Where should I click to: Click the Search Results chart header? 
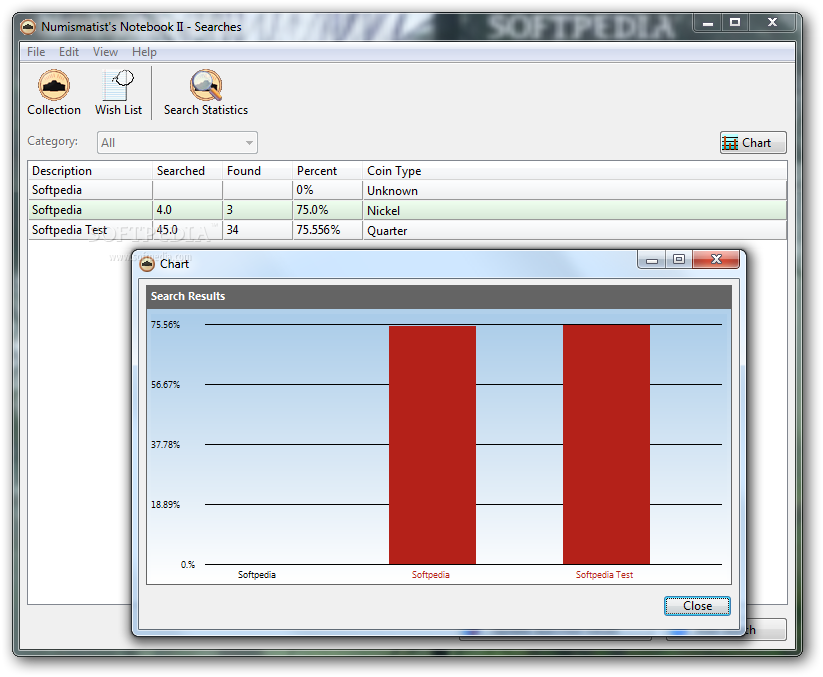pyautogui.click(x=439, y=297)
